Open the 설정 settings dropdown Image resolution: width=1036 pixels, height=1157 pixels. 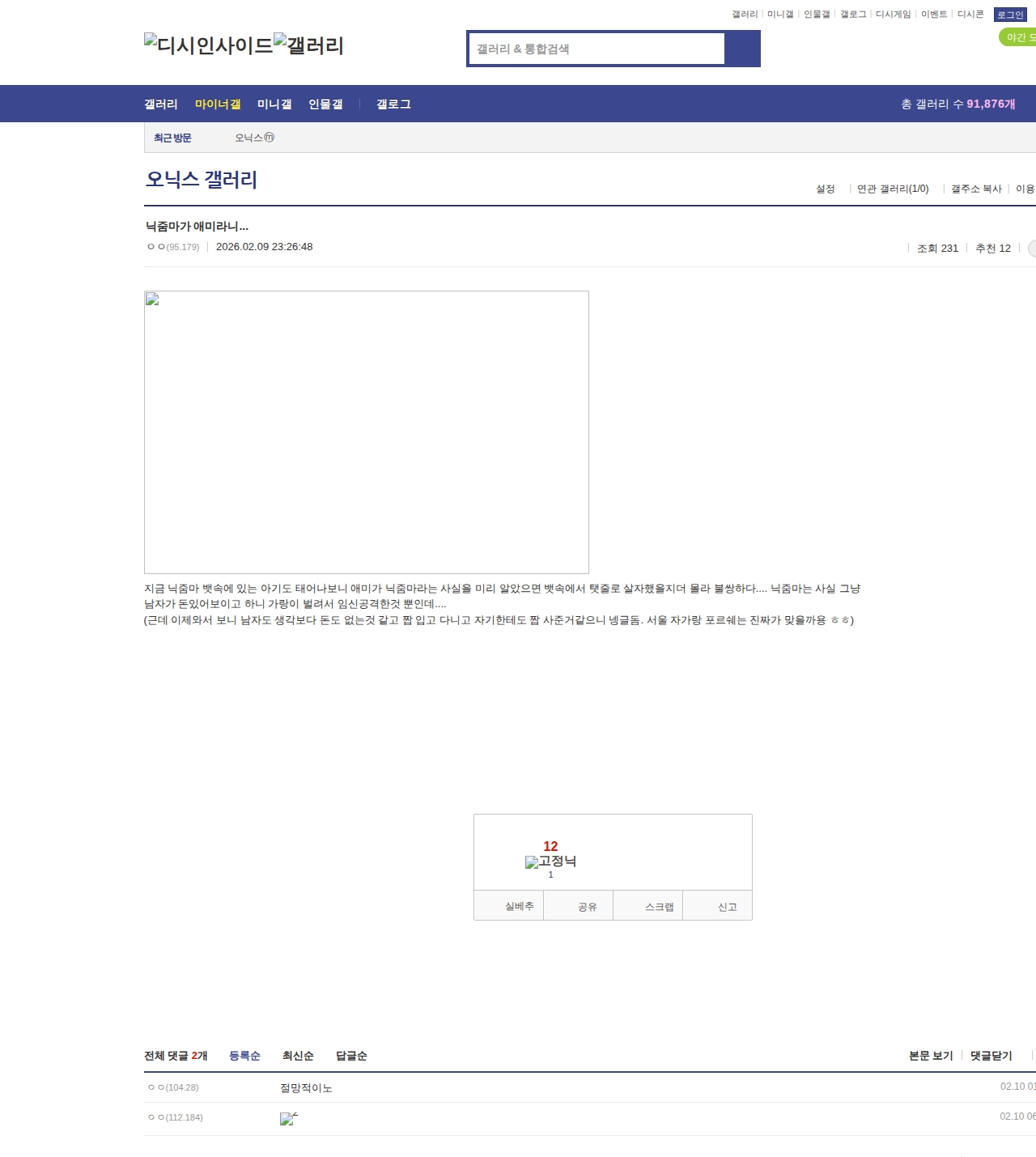825,189
